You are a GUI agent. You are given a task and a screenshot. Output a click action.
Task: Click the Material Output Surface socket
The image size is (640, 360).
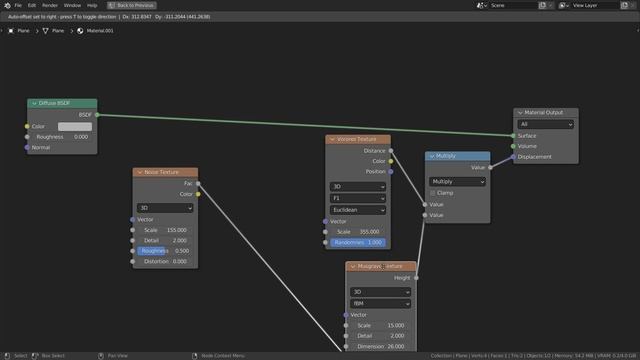[513, 136]
